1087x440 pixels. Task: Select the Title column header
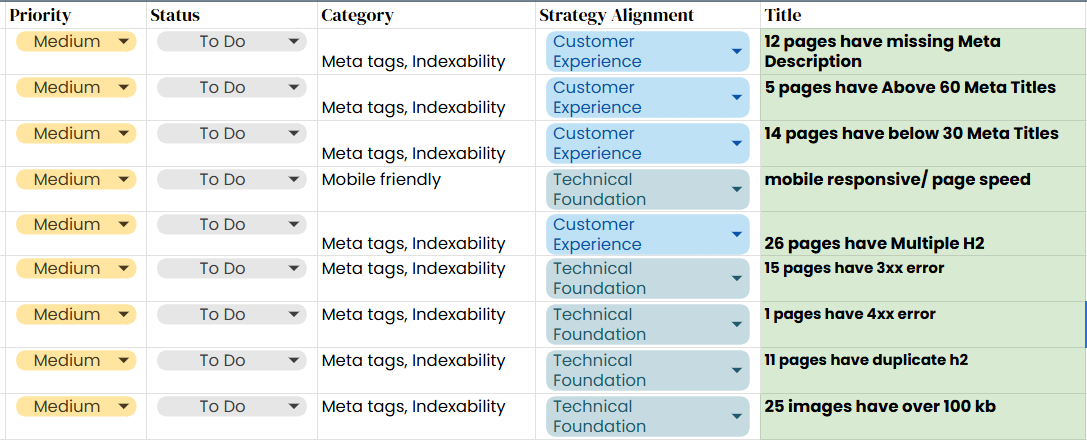pos(782,15)
